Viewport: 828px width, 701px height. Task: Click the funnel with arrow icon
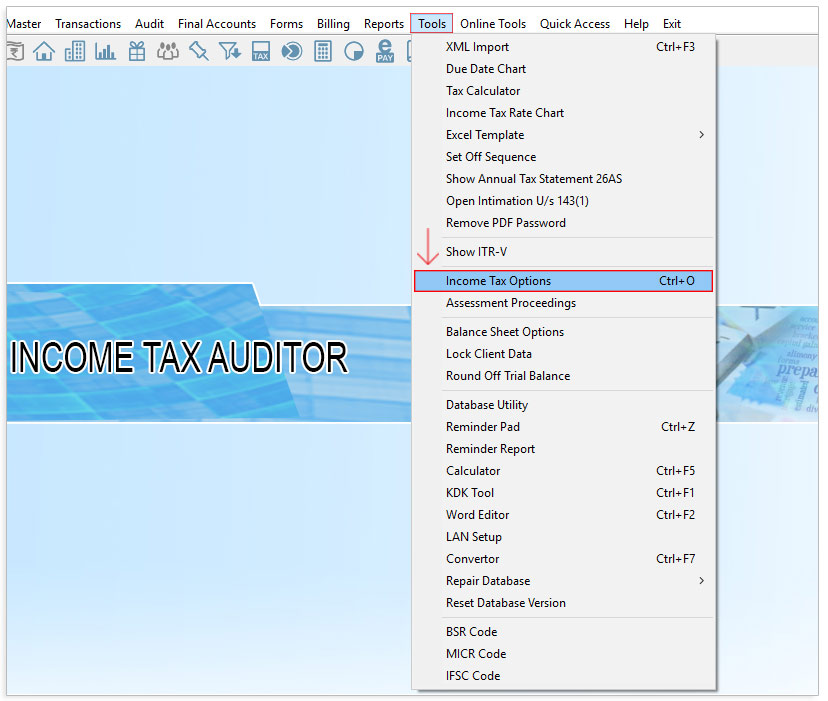pyautogui.click(x=230, y=51)
